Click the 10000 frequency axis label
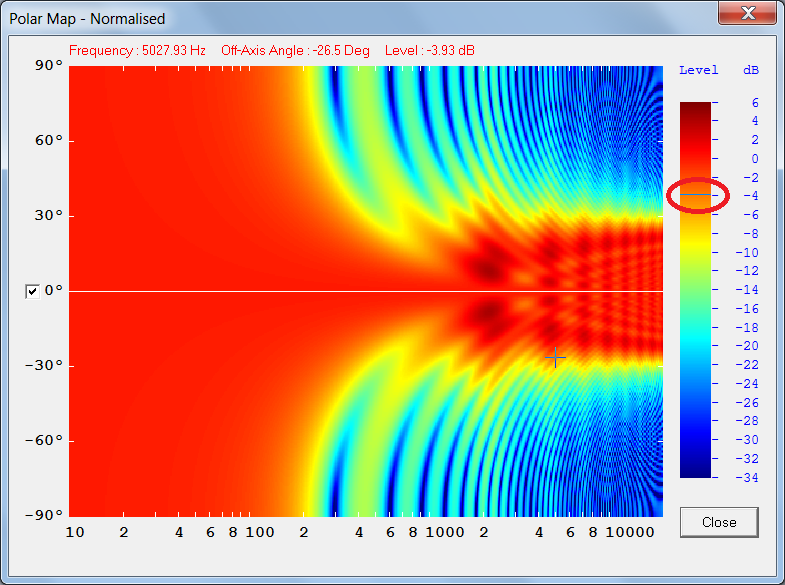Image resolution: width=785 pixels, height=585 pixels. (630, 532)
